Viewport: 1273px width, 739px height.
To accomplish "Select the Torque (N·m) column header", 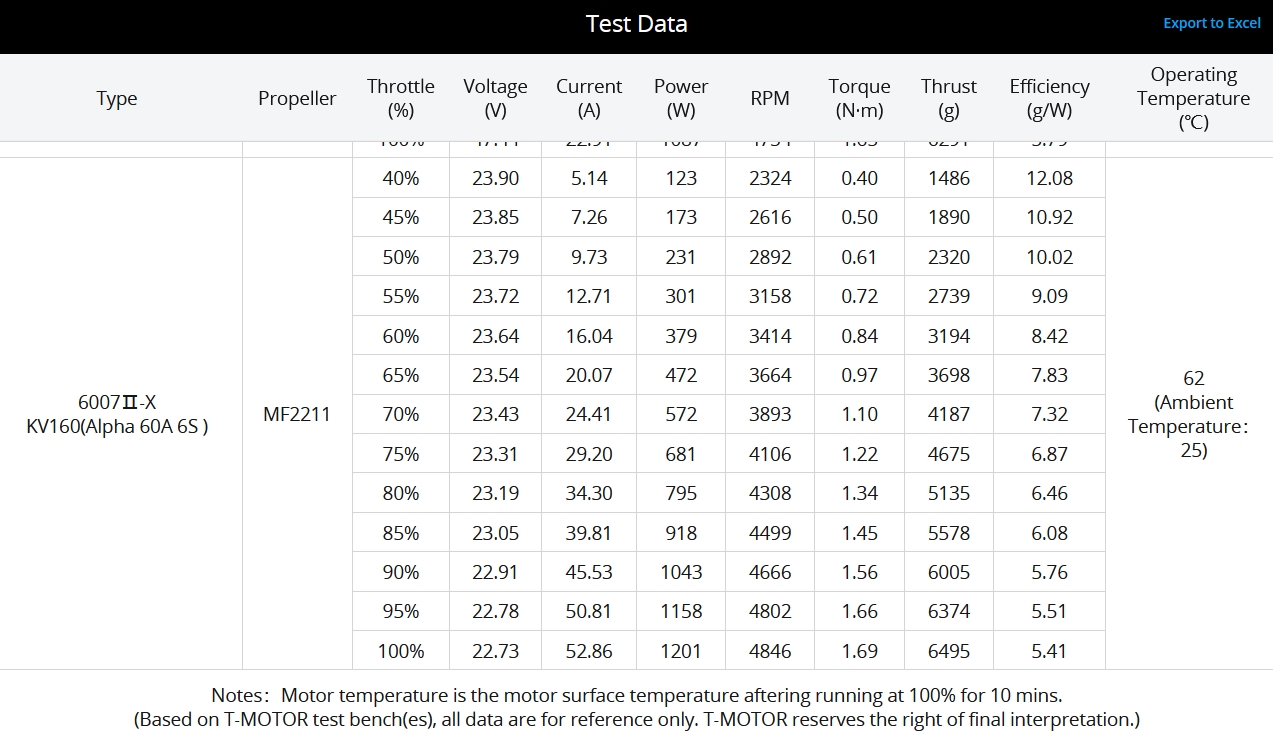I will click(859, 98).
